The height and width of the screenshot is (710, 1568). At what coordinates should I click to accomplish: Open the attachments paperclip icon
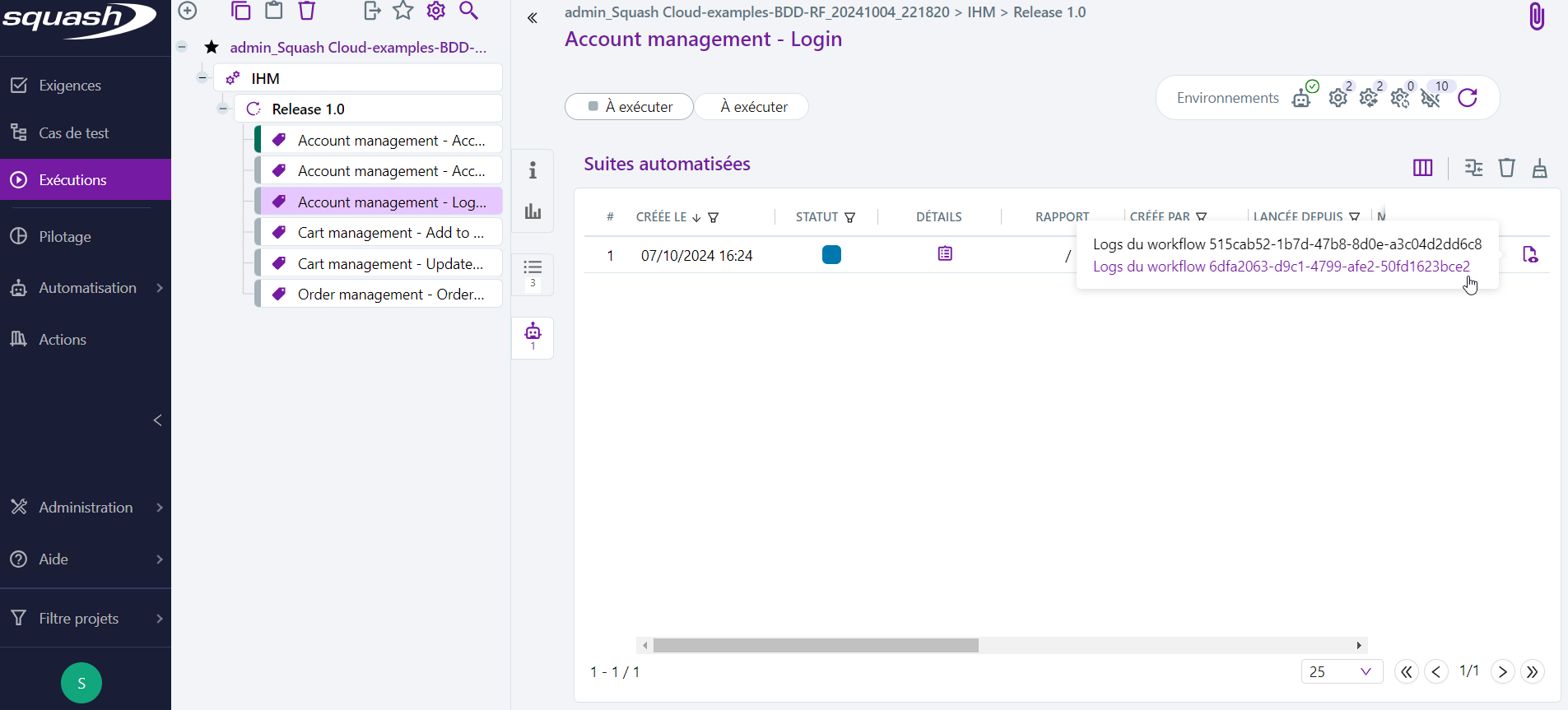(1537, 16)
